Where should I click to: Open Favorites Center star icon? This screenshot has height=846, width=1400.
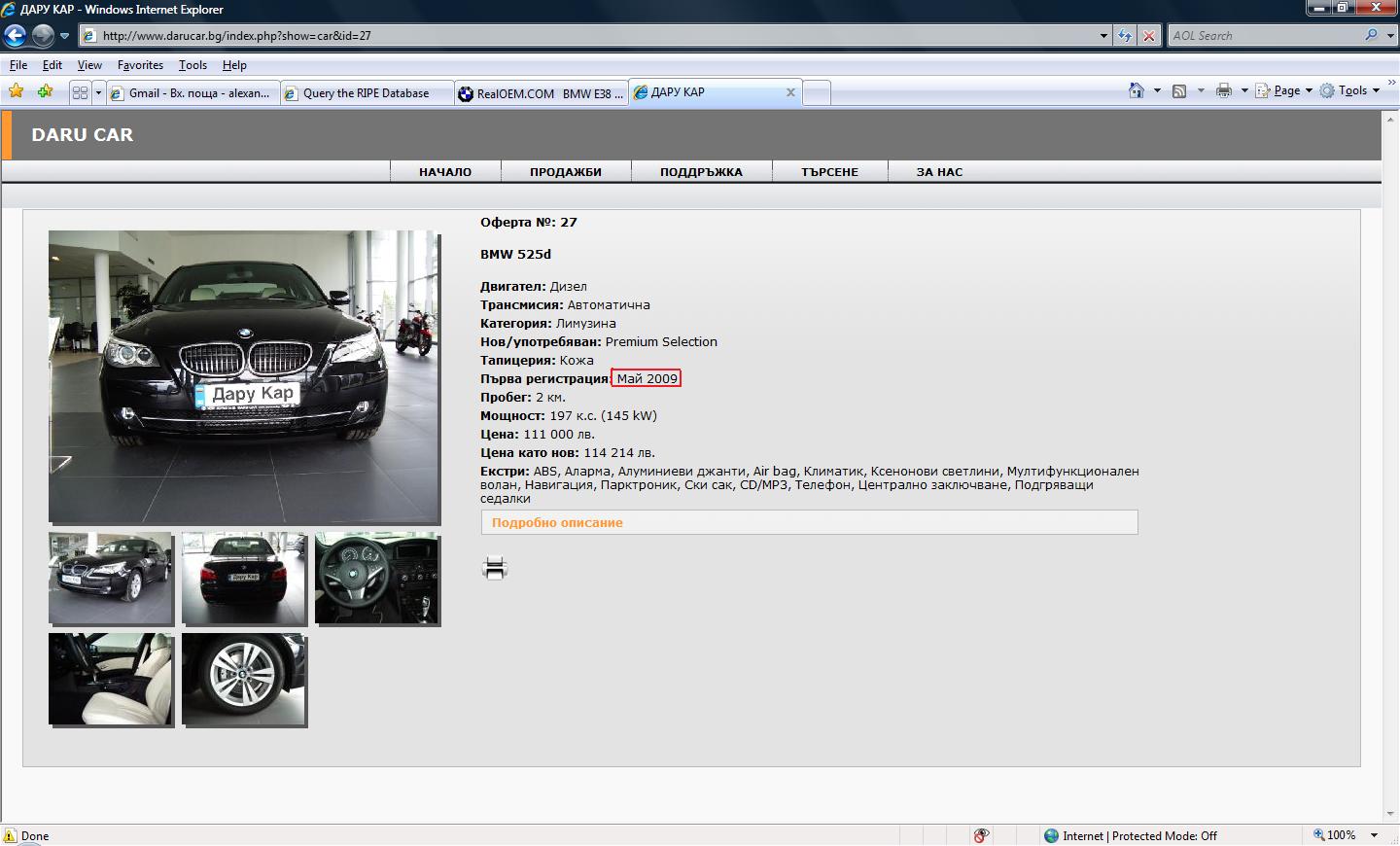[17, 91]
